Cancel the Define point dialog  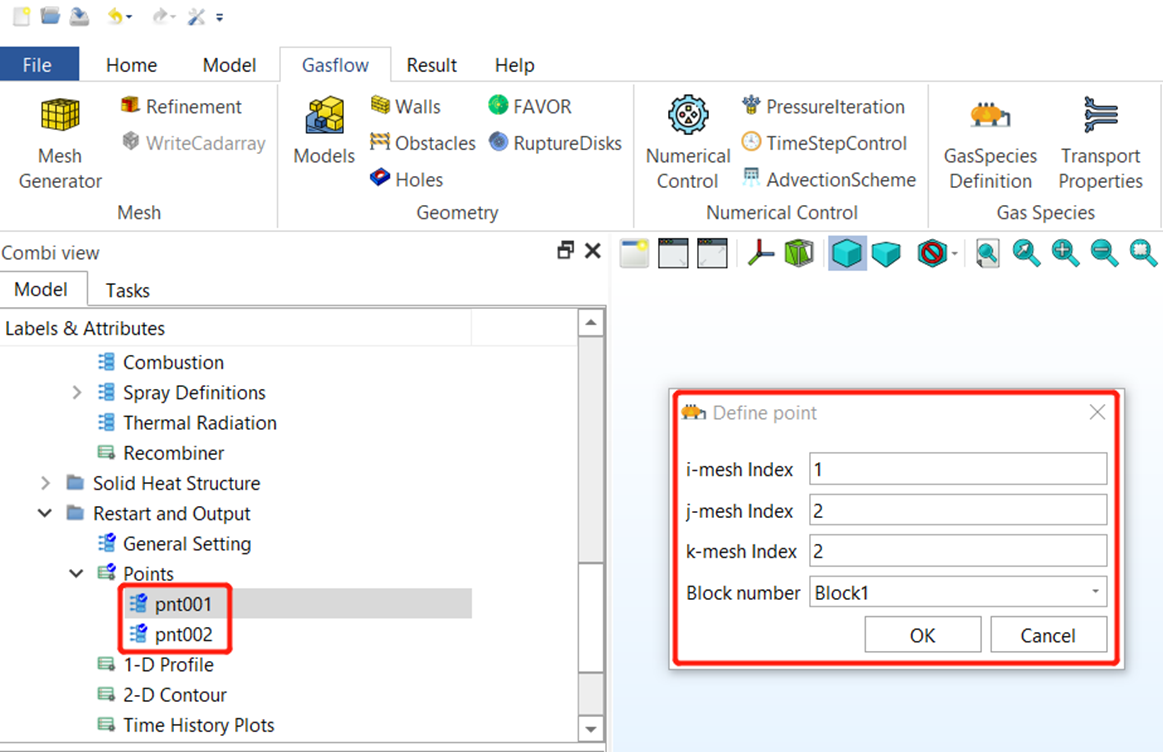(x=1048, y=636)
